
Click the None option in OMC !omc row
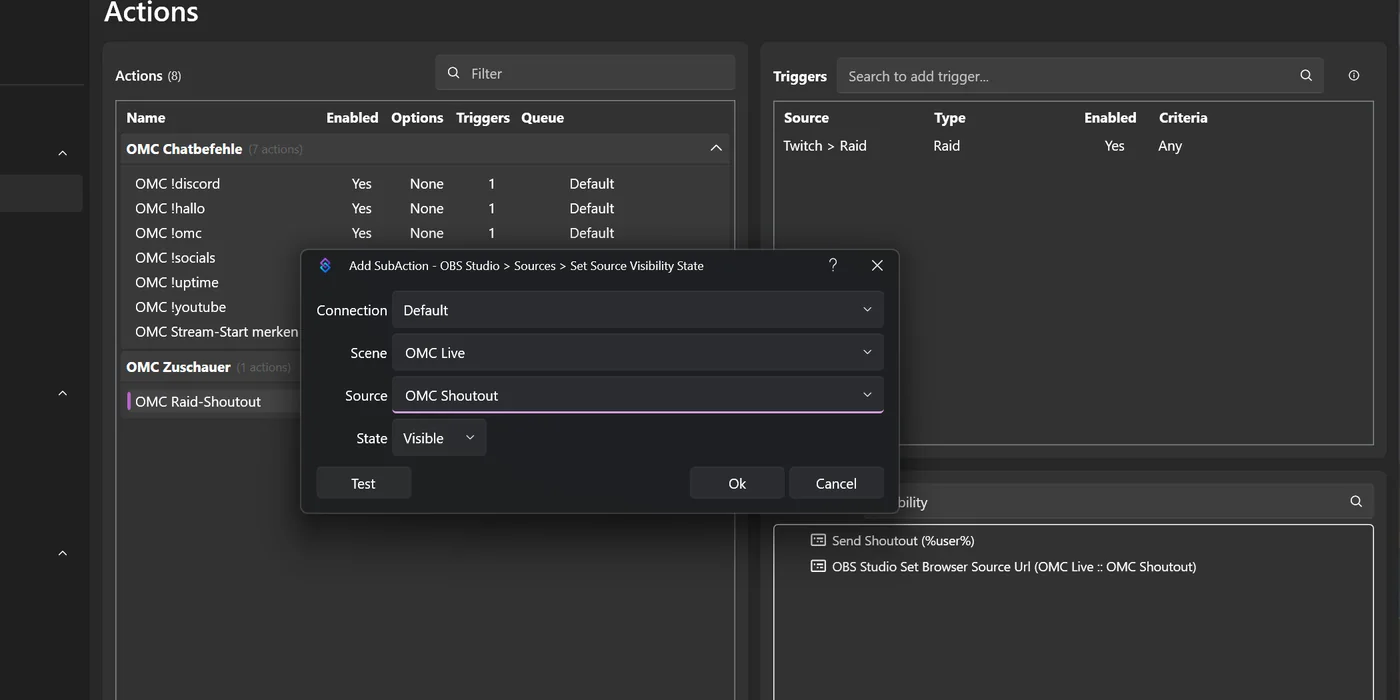(427, 233)
